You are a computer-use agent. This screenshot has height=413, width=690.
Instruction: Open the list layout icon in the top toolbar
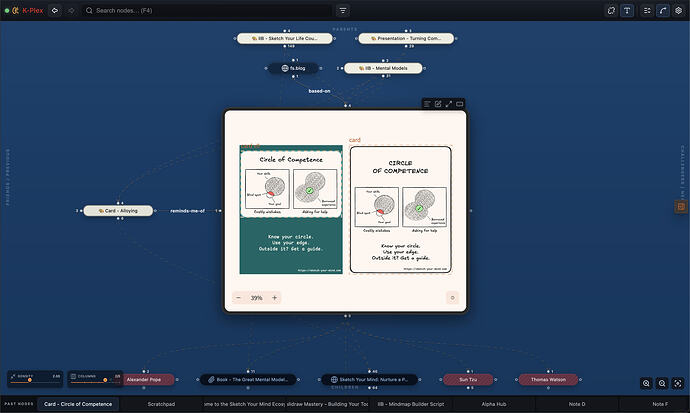click(x=647, y=11)
